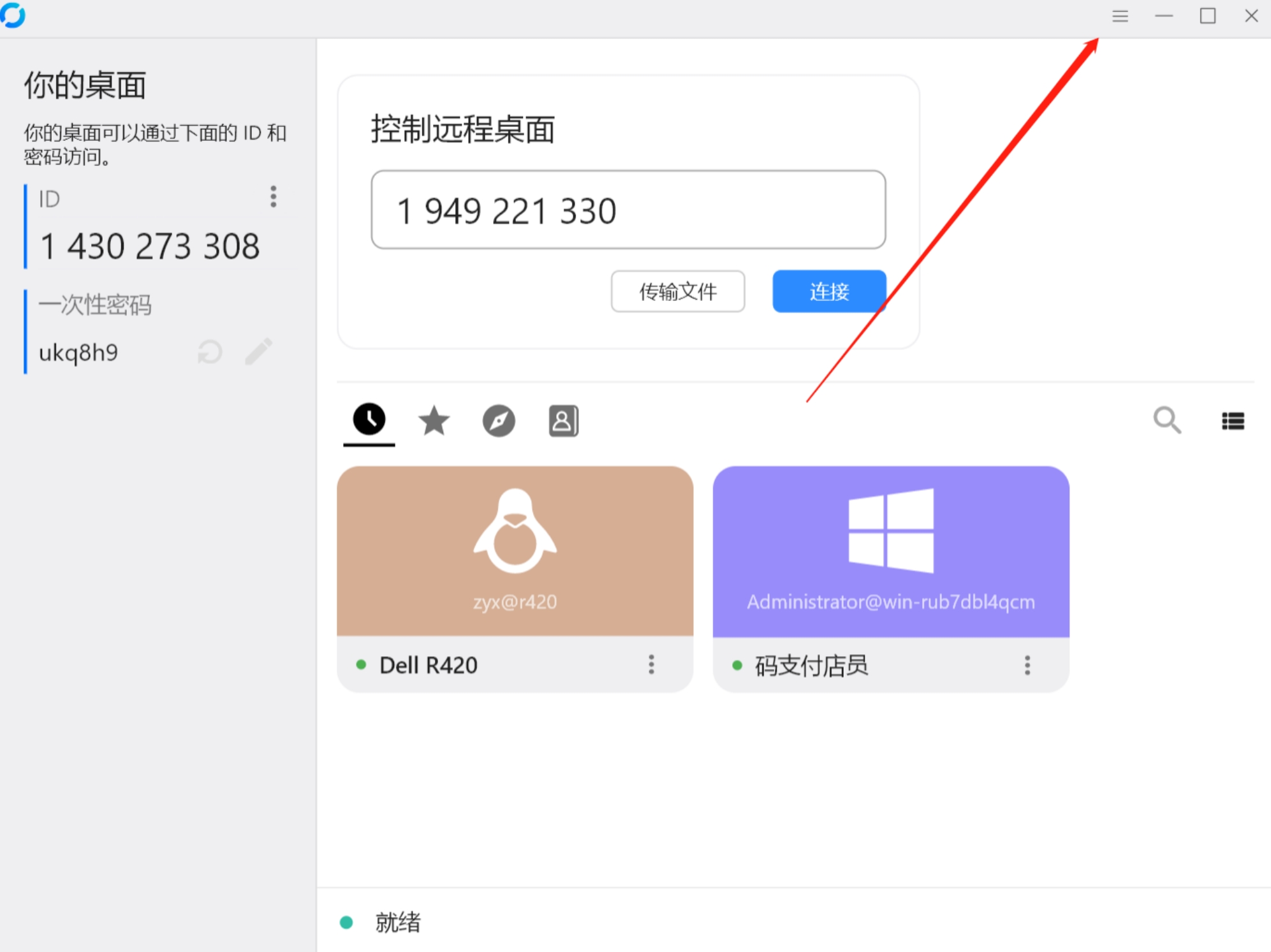This screenshot has height=952, width=1271.
Task: Click the 控制远程桌面 heading
Action: tap(463, 129)
